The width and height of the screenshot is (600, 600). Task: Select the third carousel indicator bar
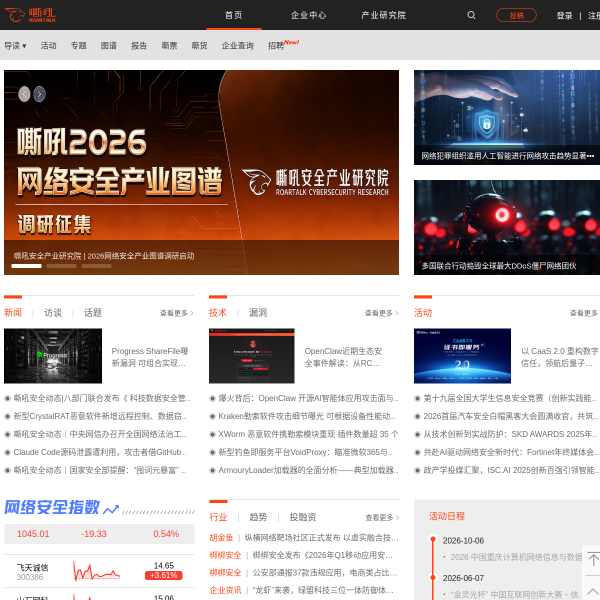[x=96, y=266]
